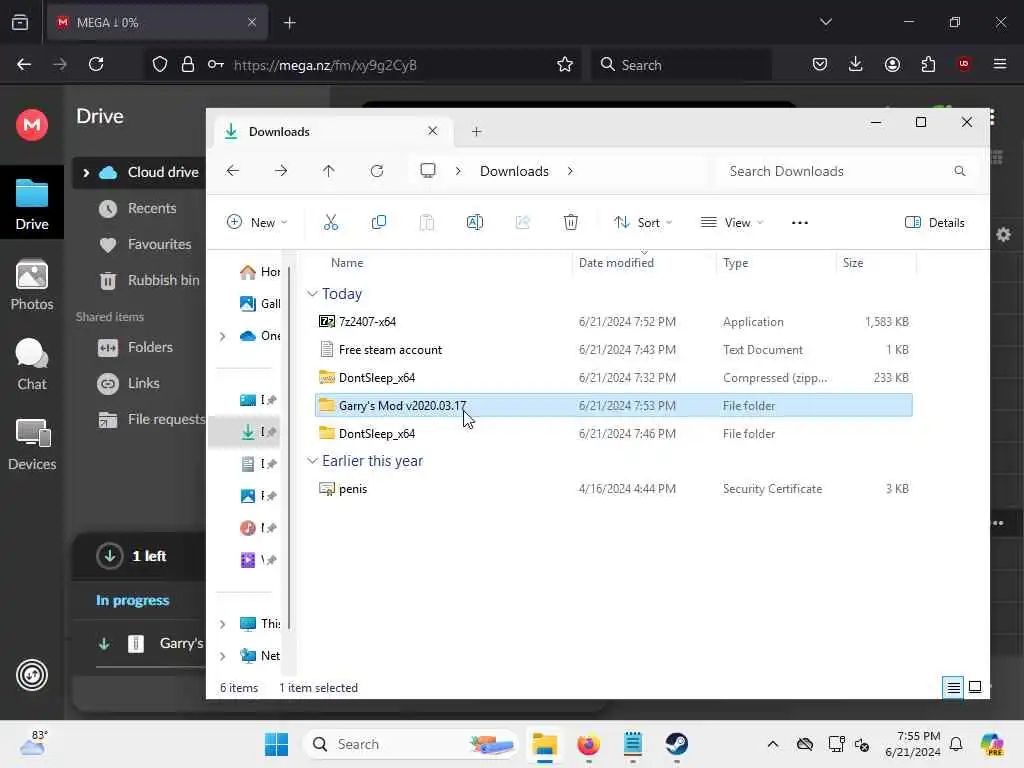The height and width of the screenshot is (768, 1024).
Task: List all Firefox tabs dropdown
Action: [x=825, y=22]
